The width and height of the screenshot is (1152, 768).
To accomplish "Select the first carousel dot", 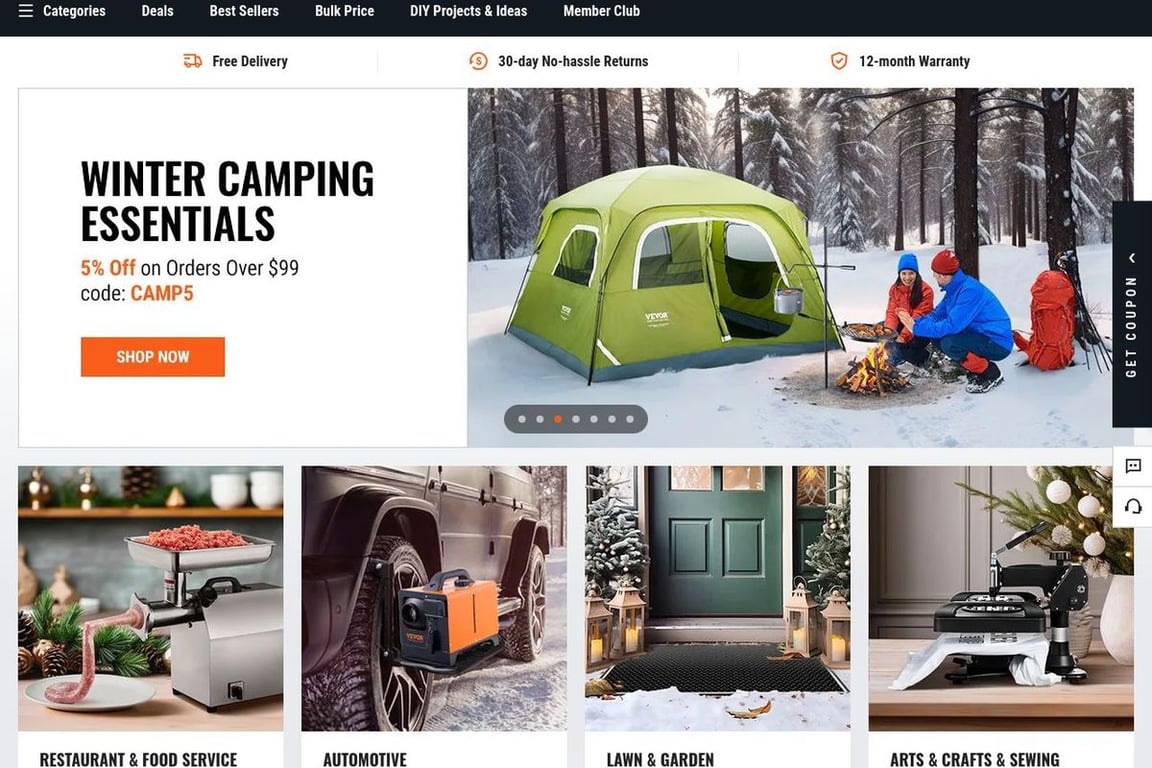I will 522,420.
